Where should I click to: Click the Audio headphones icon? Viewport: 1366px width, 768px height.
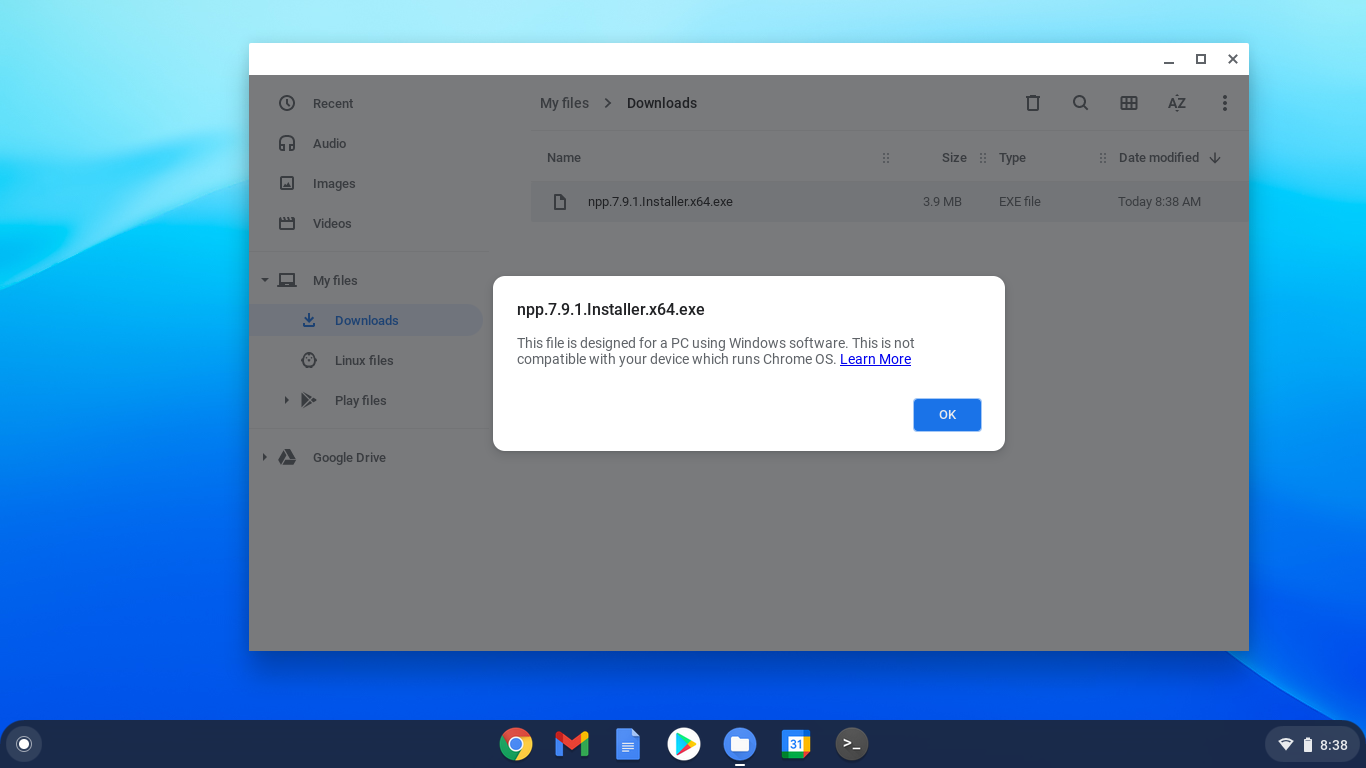click(287, 143)
